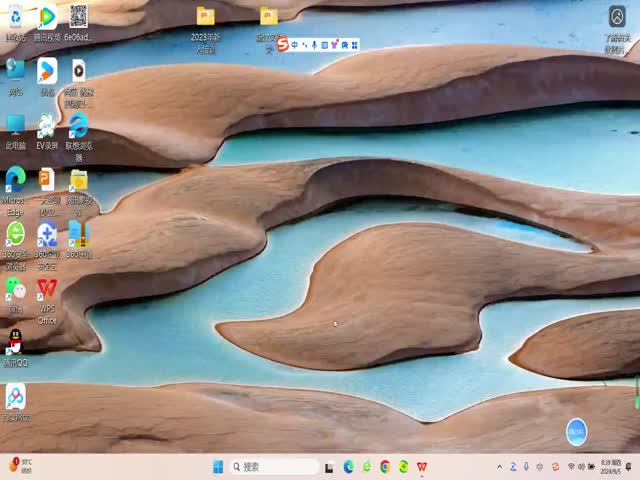Expand the hidden system tray icons chevron
The width and height of the screenshot is (640, 480).
coord(499,467)
